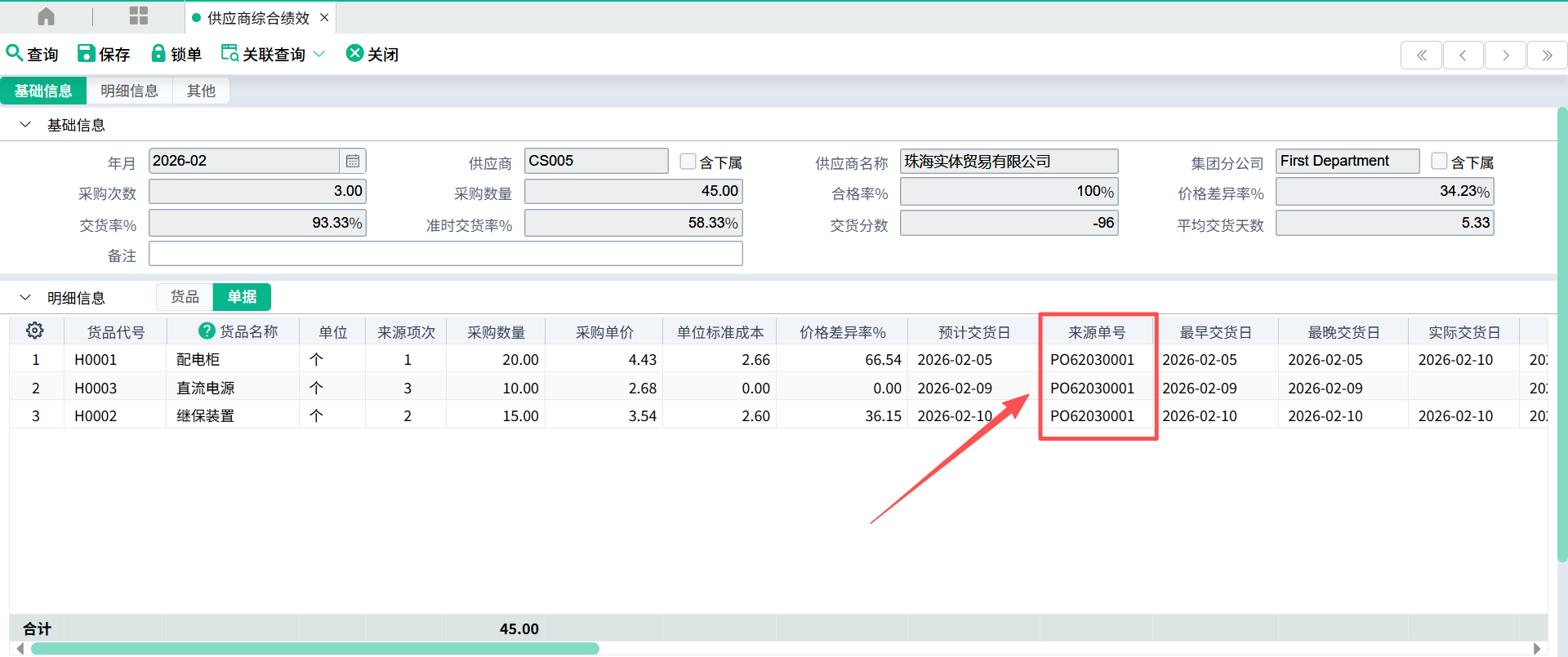Click the 关闭 green X icon
Image resolution: width=1568 pixels, height=657 pixels.
point(354,53)
